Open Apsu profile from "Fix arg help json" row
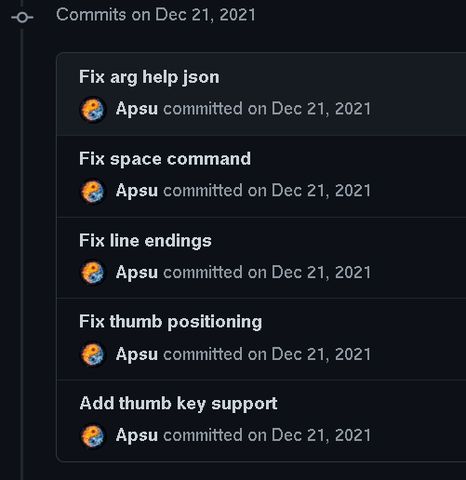466x480 pixels. [137, 109]
